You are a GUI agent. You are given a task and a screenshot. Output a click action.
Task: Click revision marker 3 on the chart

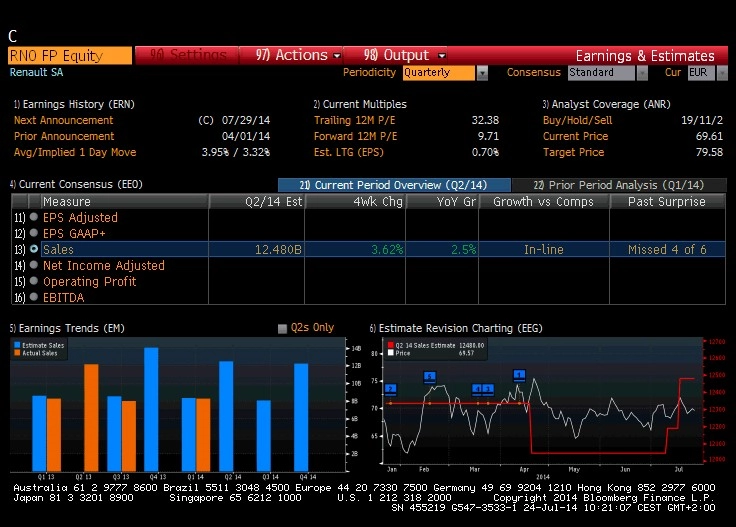pyautogui.click(x=488, y=389)
